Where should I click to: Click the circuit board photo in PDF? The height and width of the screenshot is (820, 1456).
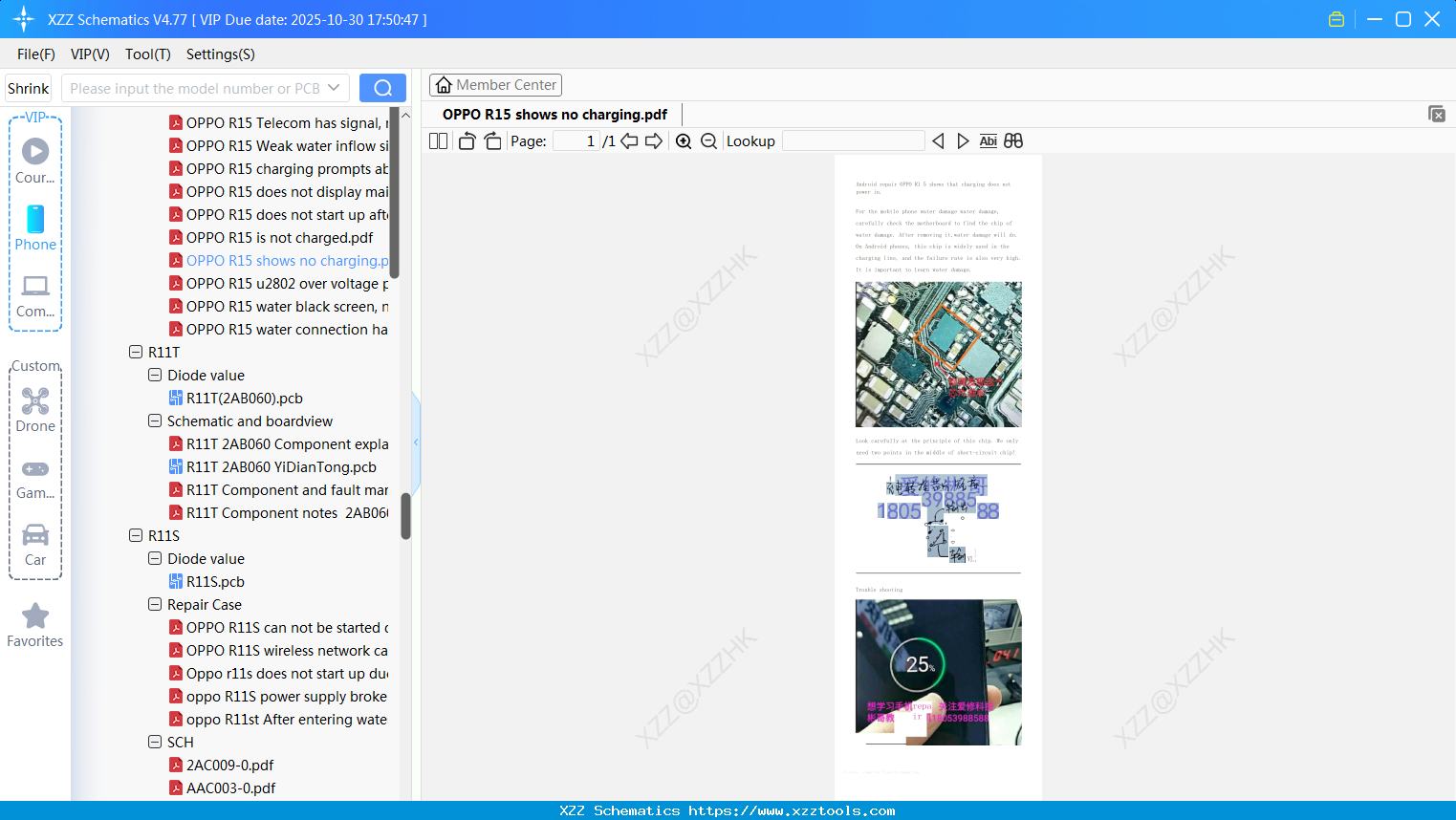[x=938, y=355]
